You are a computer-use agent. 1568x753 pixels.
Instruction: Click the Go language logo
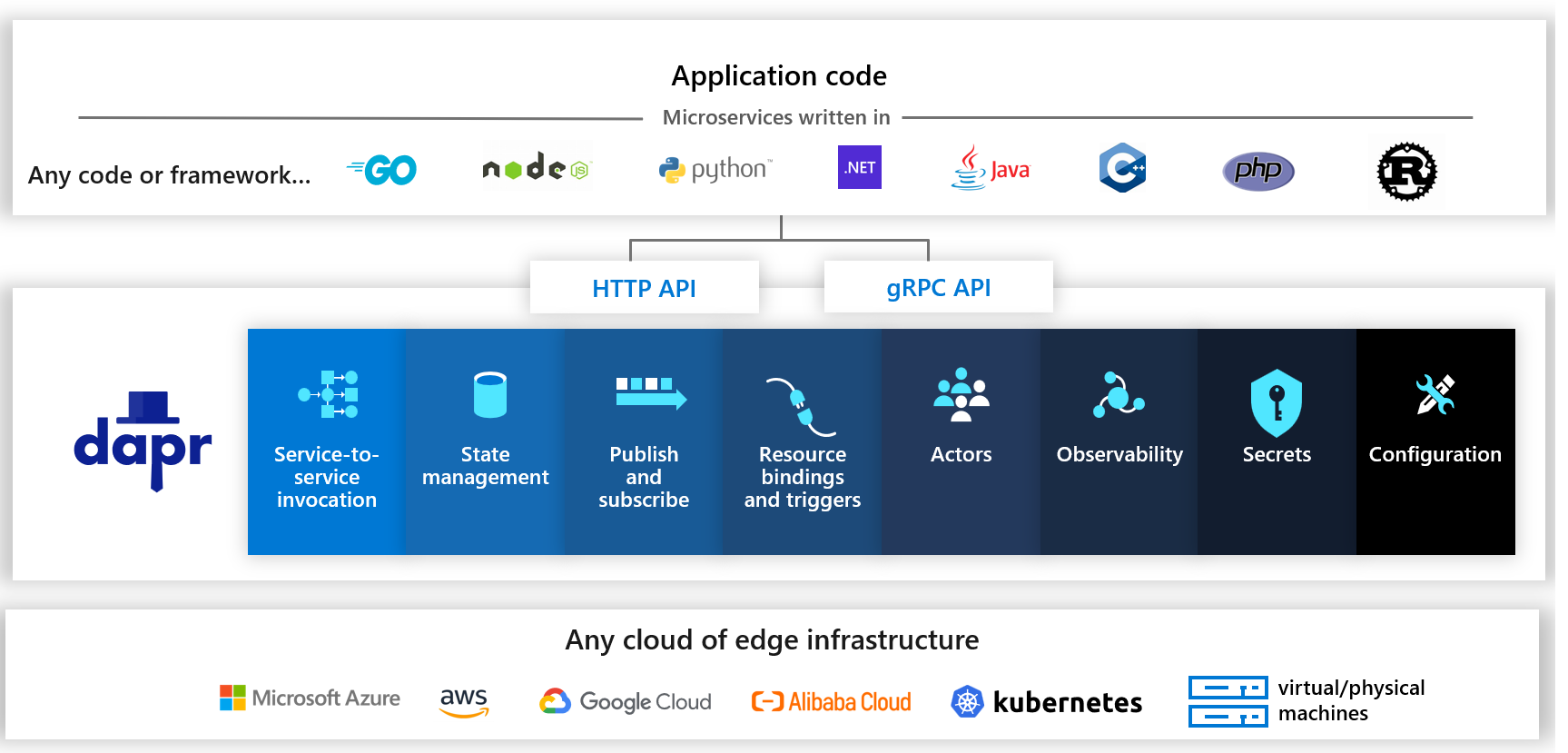[x=381, y=170]
